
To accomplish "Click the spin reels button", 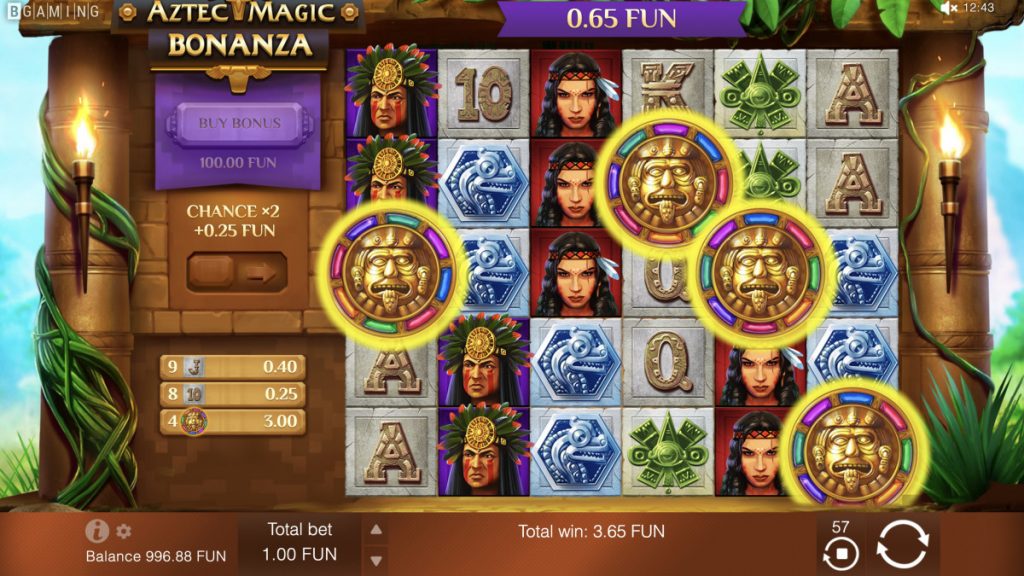I will (x=903, y=544).
